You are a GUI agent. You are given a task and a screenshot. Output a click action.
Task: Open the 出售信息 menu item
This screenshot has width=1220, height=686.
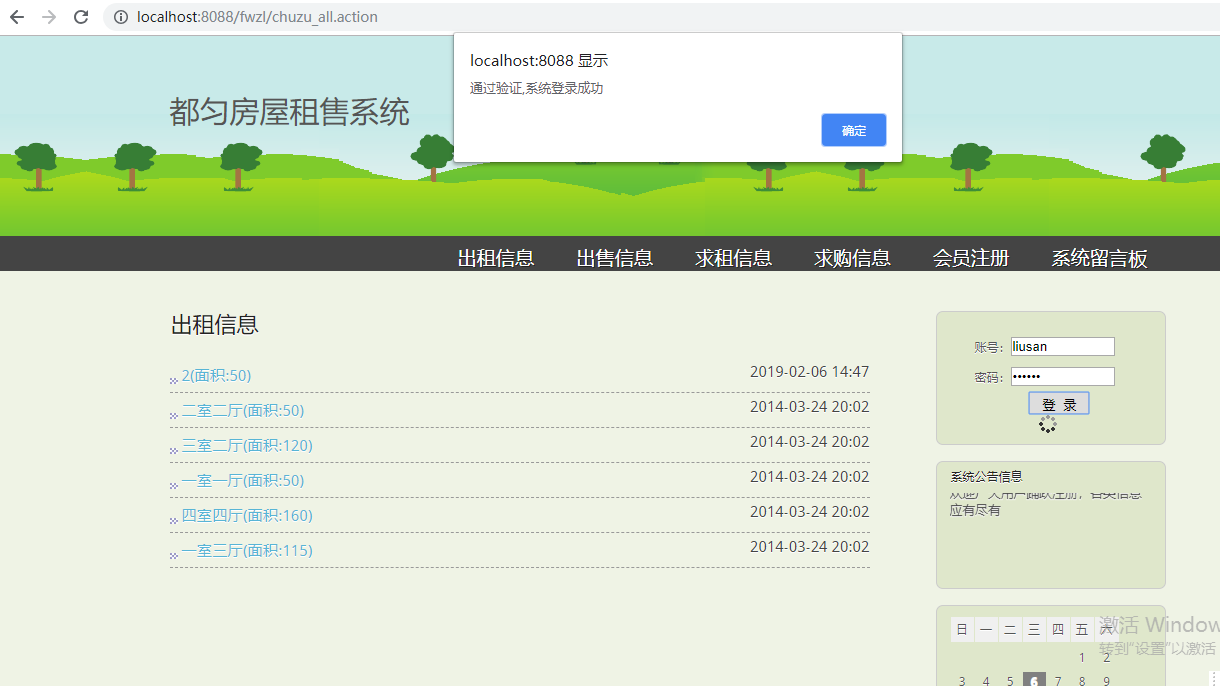615,258
